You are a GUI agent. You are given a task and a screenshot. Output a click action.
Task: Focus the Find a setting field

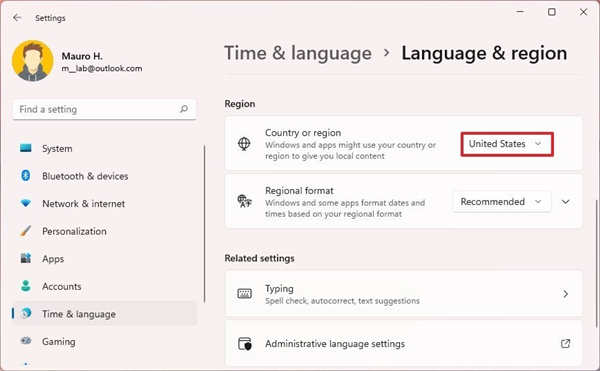pyautogui.click(x=104, y=109)
